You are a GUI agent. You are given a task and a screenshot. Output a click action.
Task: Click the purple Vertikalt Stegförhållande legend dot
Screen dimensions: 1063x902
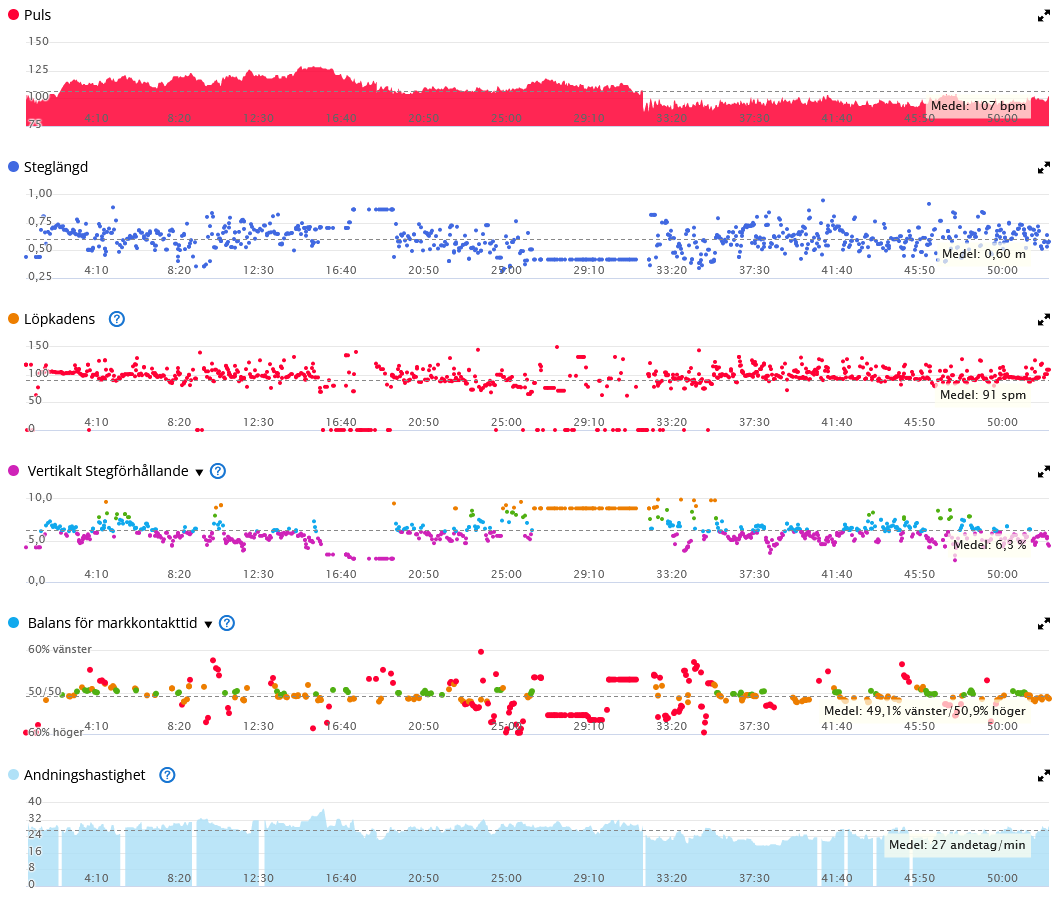(13, 470)
